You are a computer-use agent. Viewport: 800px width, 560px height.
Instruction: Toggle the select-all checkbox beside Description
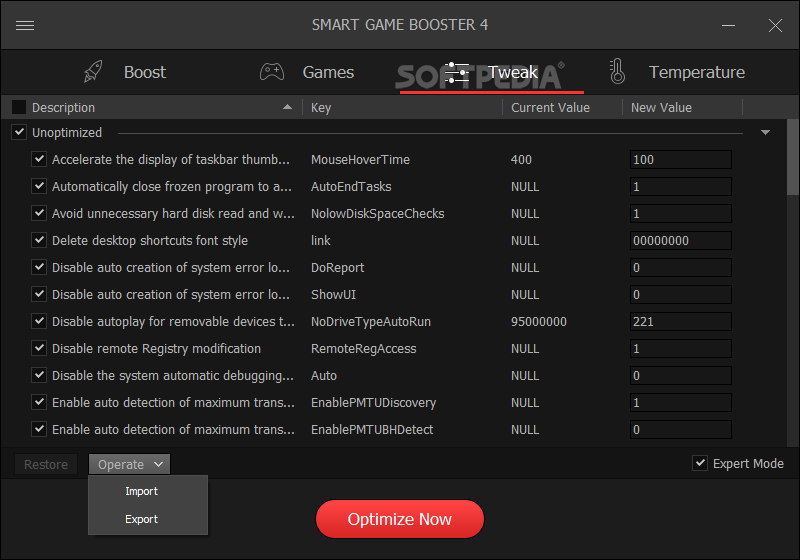(x=19, y=107)
